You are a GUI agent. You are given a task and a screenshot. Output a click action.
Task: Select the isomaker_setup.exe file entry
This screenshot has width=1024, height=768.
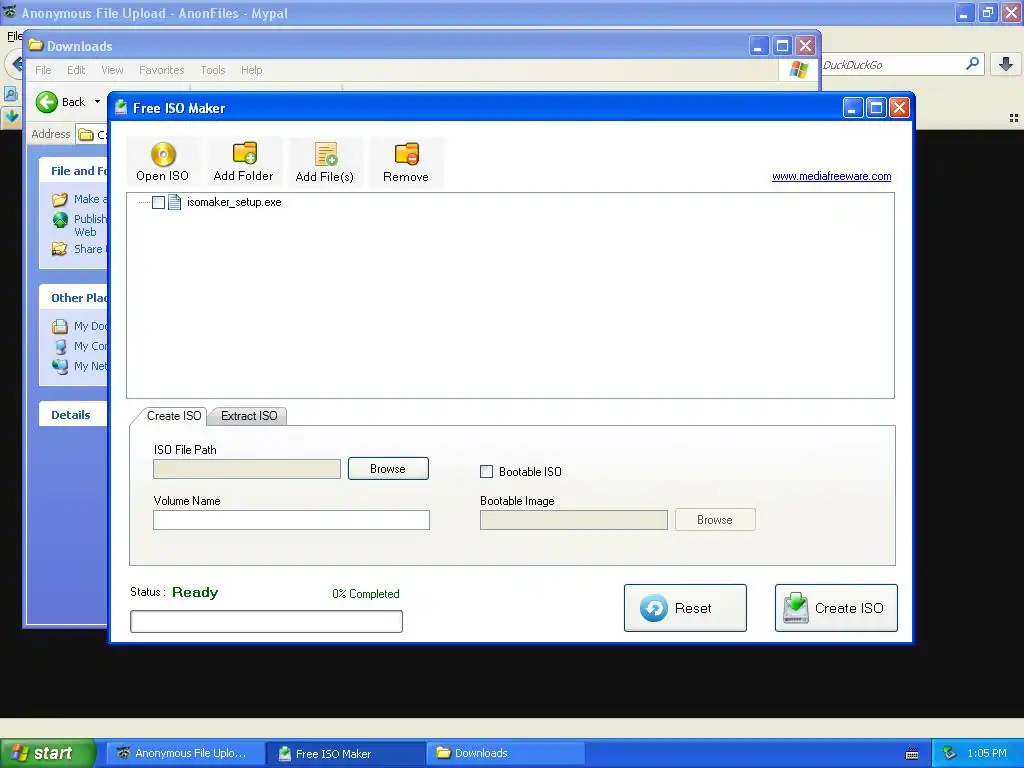click(x=234, y=202)
